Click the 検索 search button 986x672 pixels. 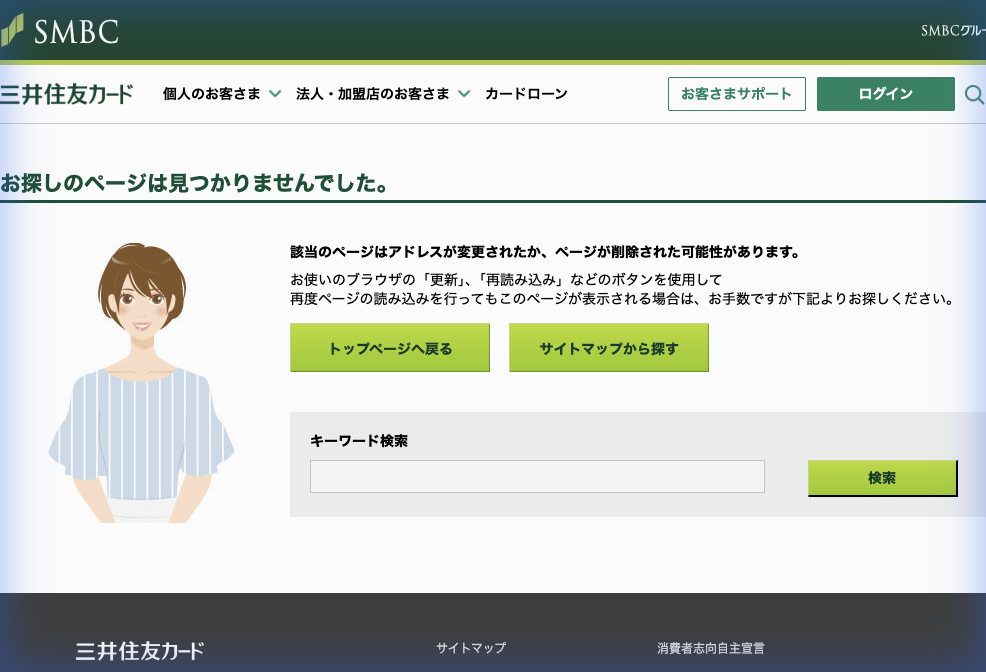click(x=881, y=478)
